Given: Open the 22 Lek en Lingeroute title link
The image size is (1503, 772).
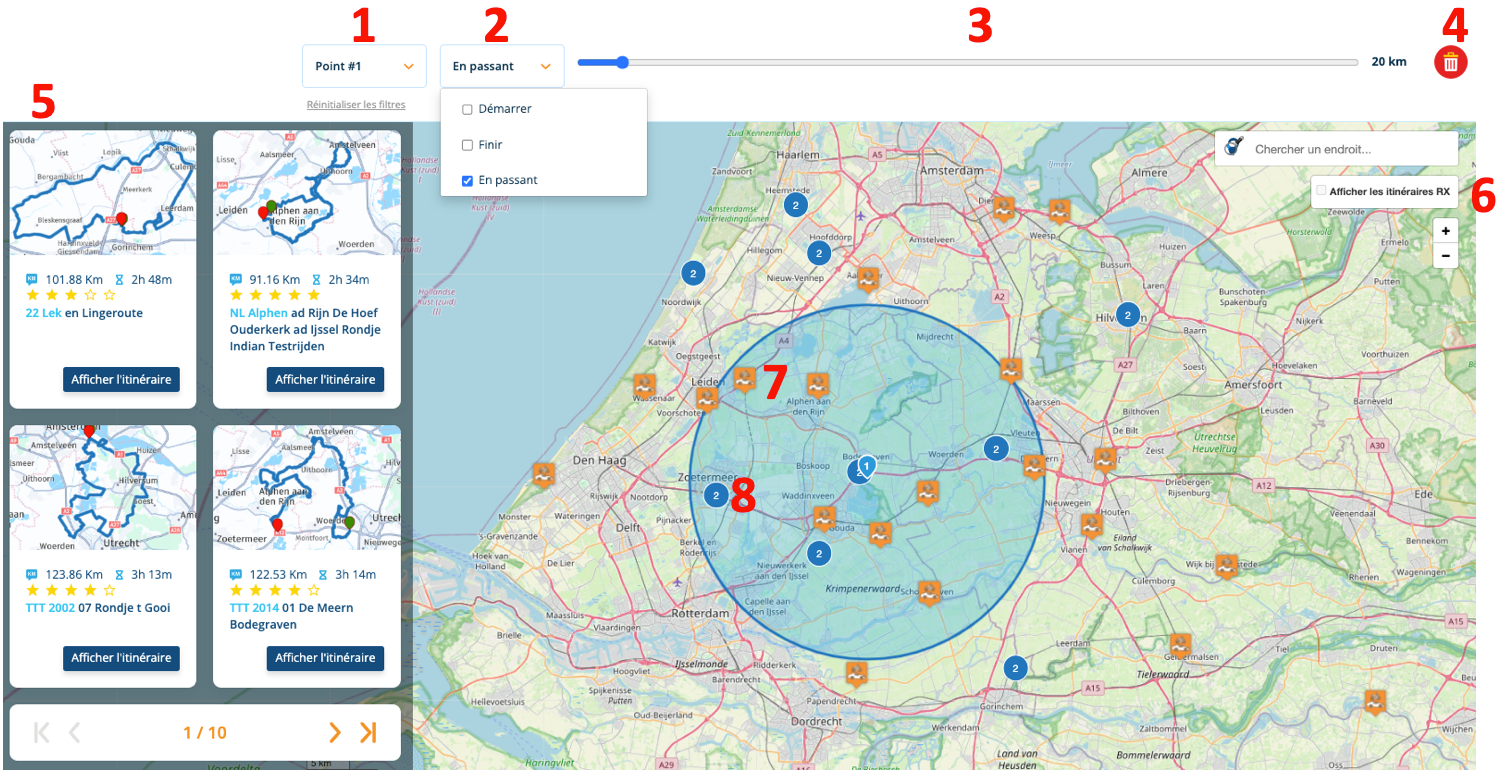Looking at the screenshot, I should [x=84, y=313].
